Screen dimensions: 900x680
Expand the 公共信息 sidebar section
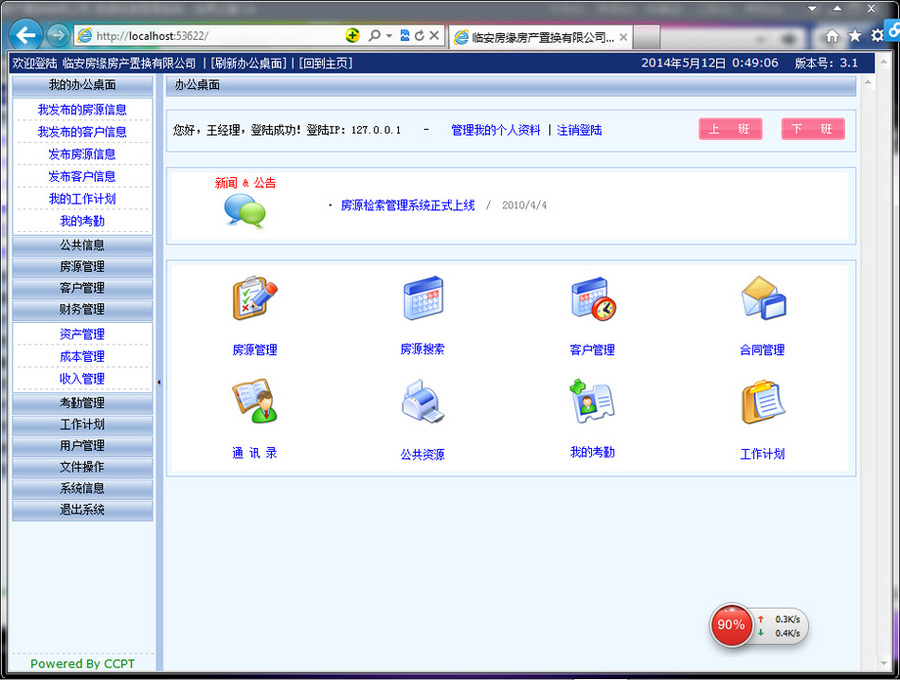coord(83,246)
